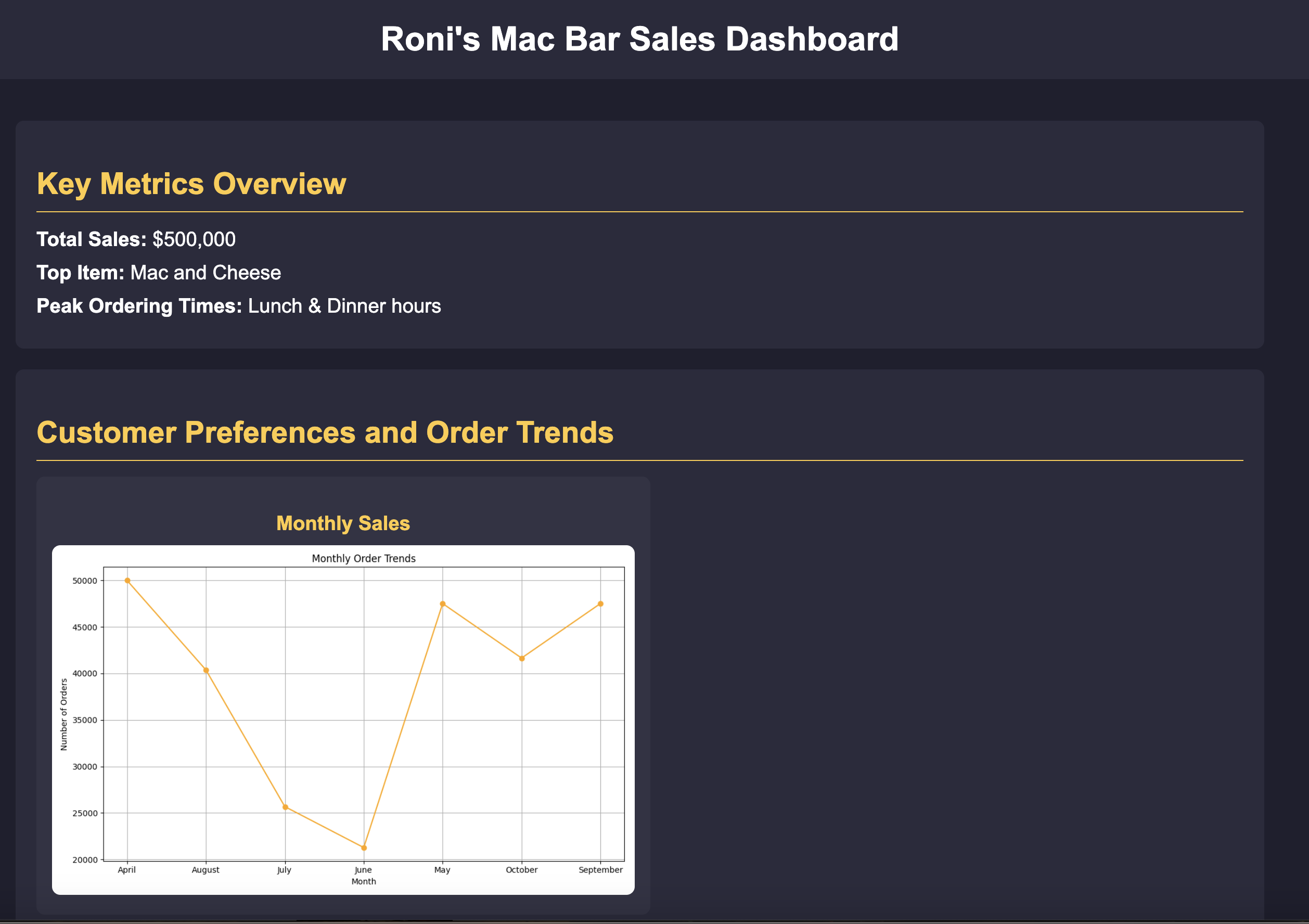Click the April data point on chart
This screenshot has width=1309, height=924.
(x=127, y=581)
